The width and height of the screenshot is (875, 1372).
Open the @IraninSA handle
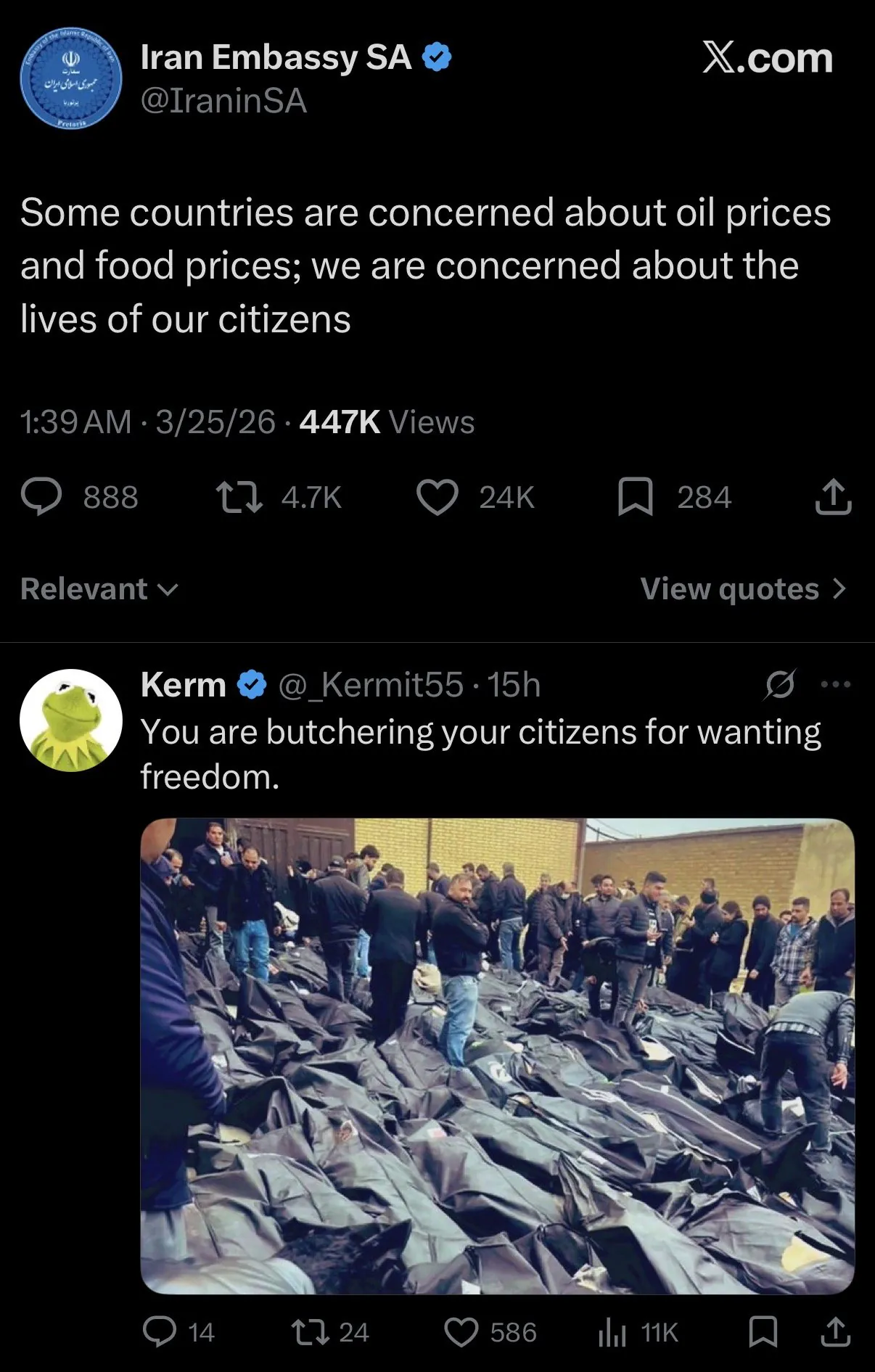(223, 101)
